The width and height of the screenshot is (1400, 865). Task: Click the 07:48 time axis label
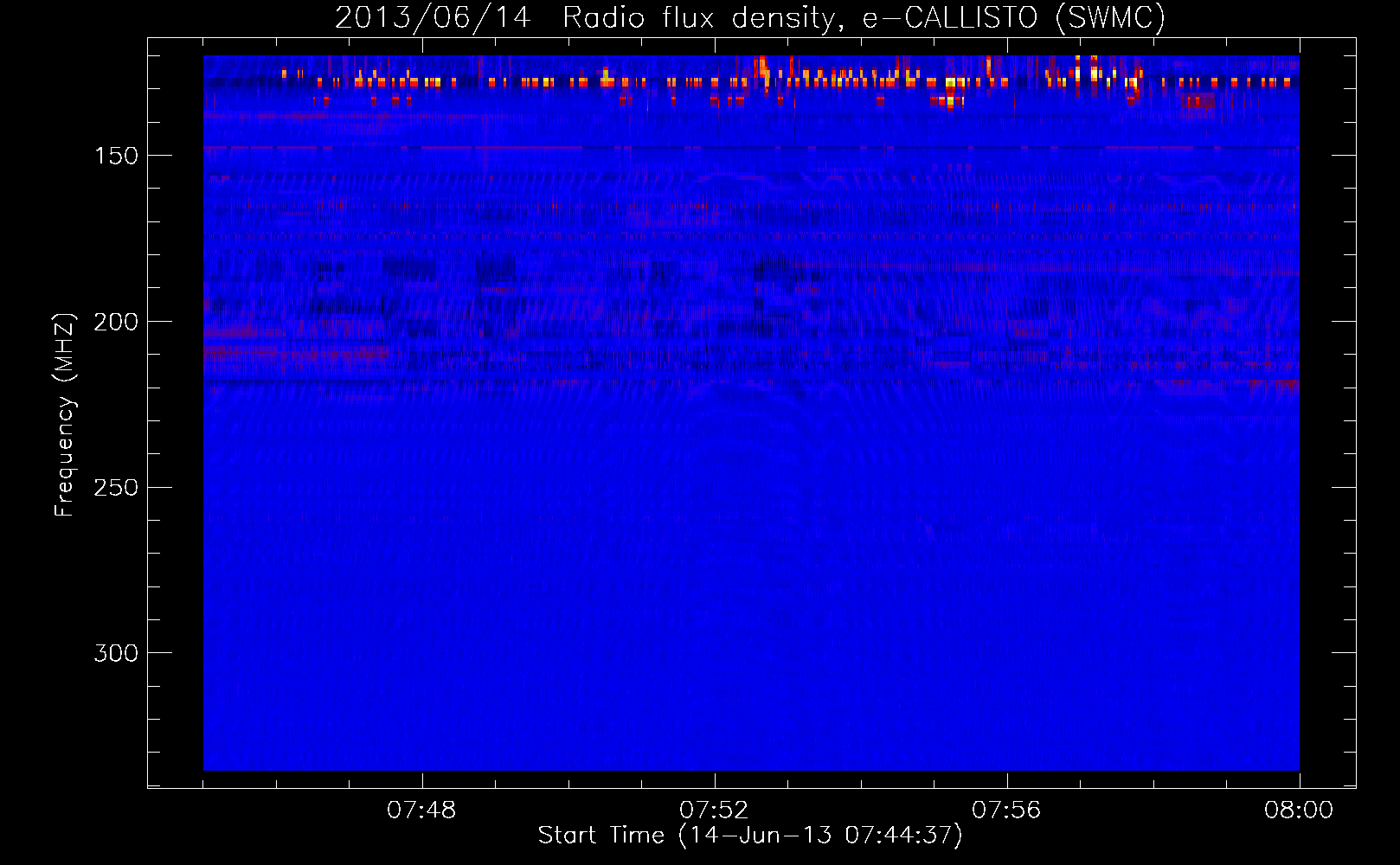click(421, 810)
